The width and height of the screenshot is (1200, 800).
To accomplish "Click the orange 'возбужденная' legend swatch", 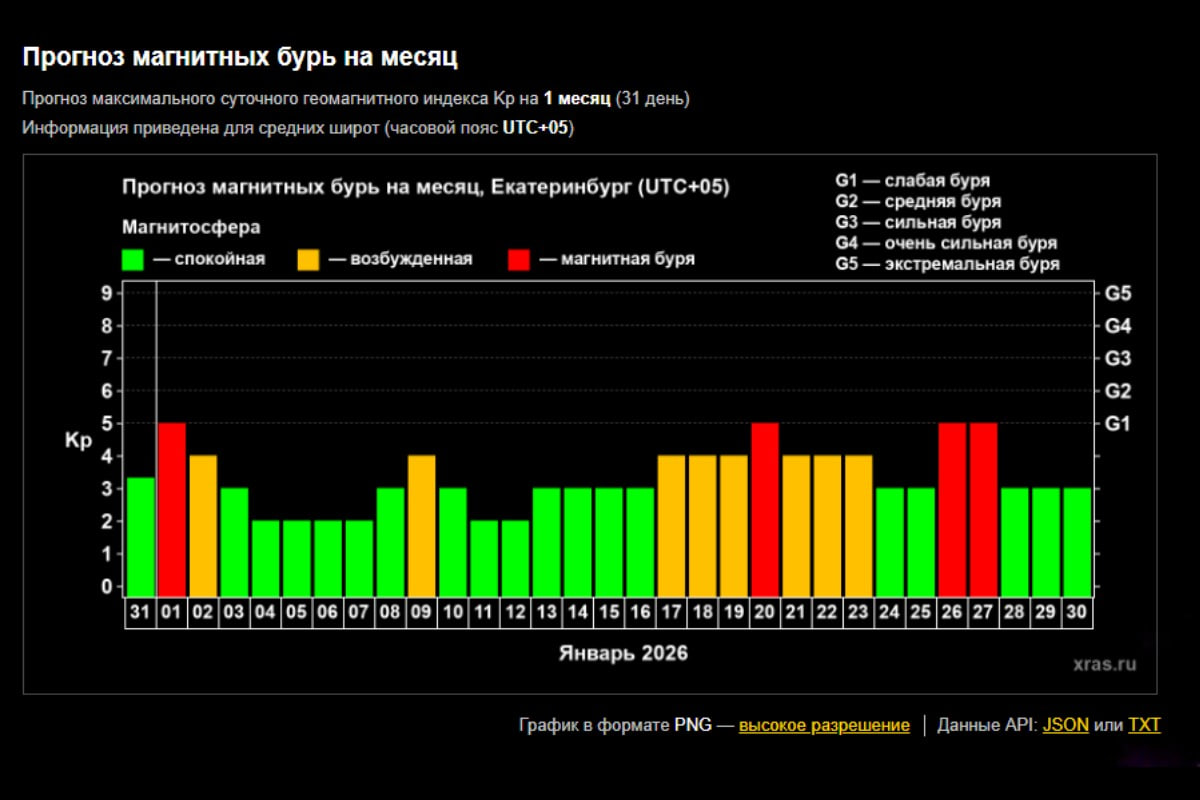I will click(309, 260).
